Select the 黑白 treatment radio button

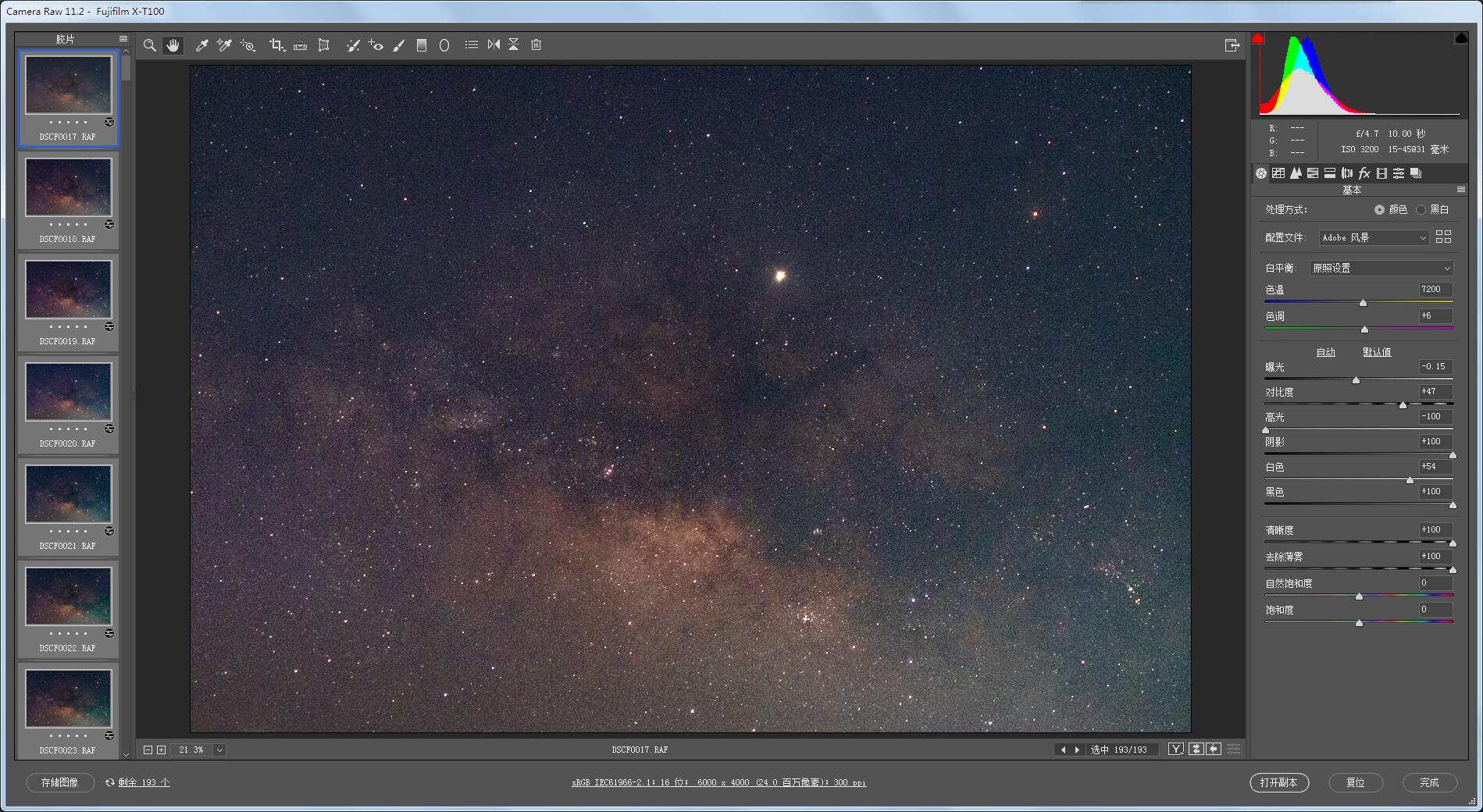1421,210
